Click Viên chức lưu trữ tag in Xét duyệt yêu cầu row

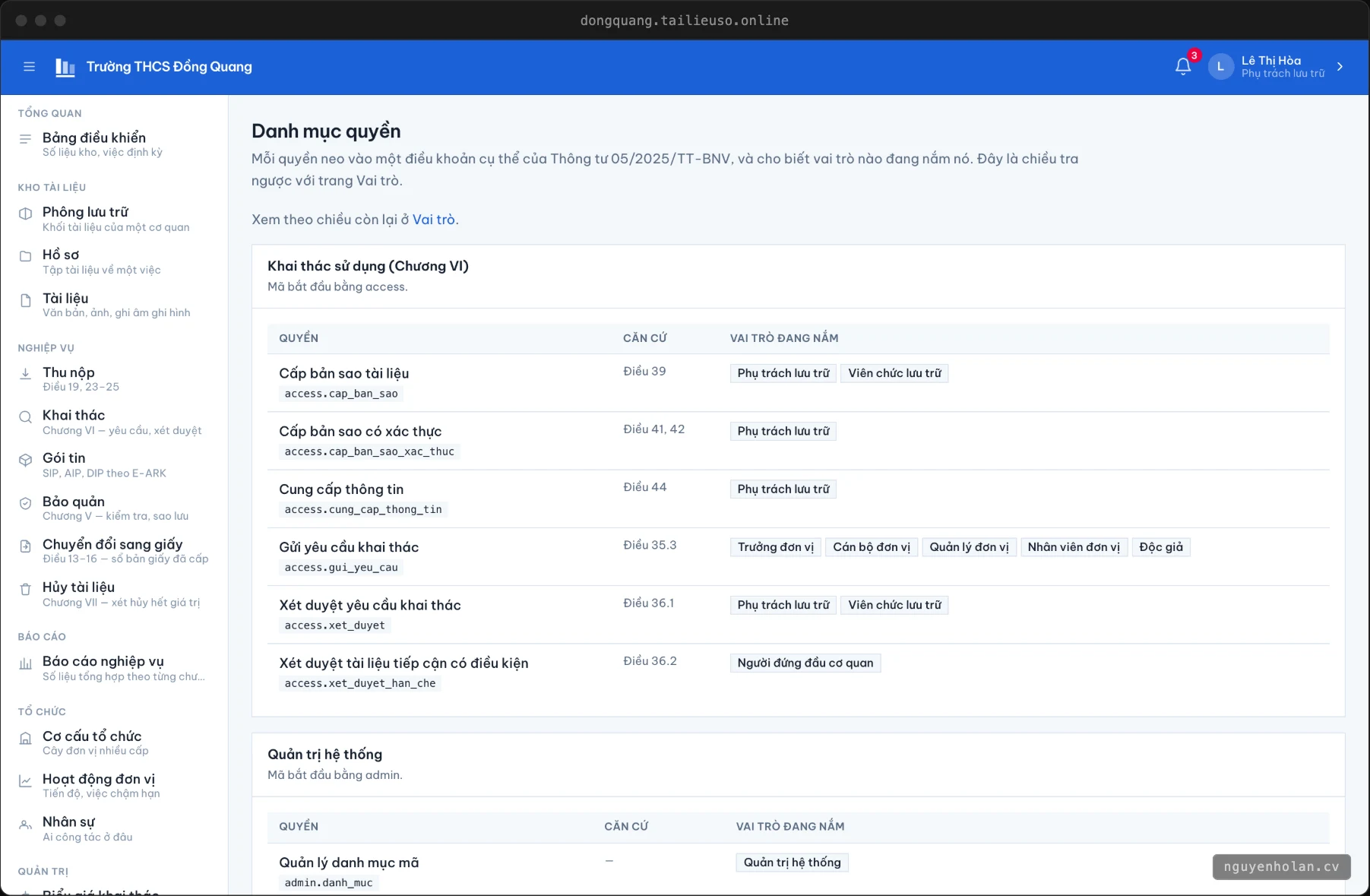[894, 605]
